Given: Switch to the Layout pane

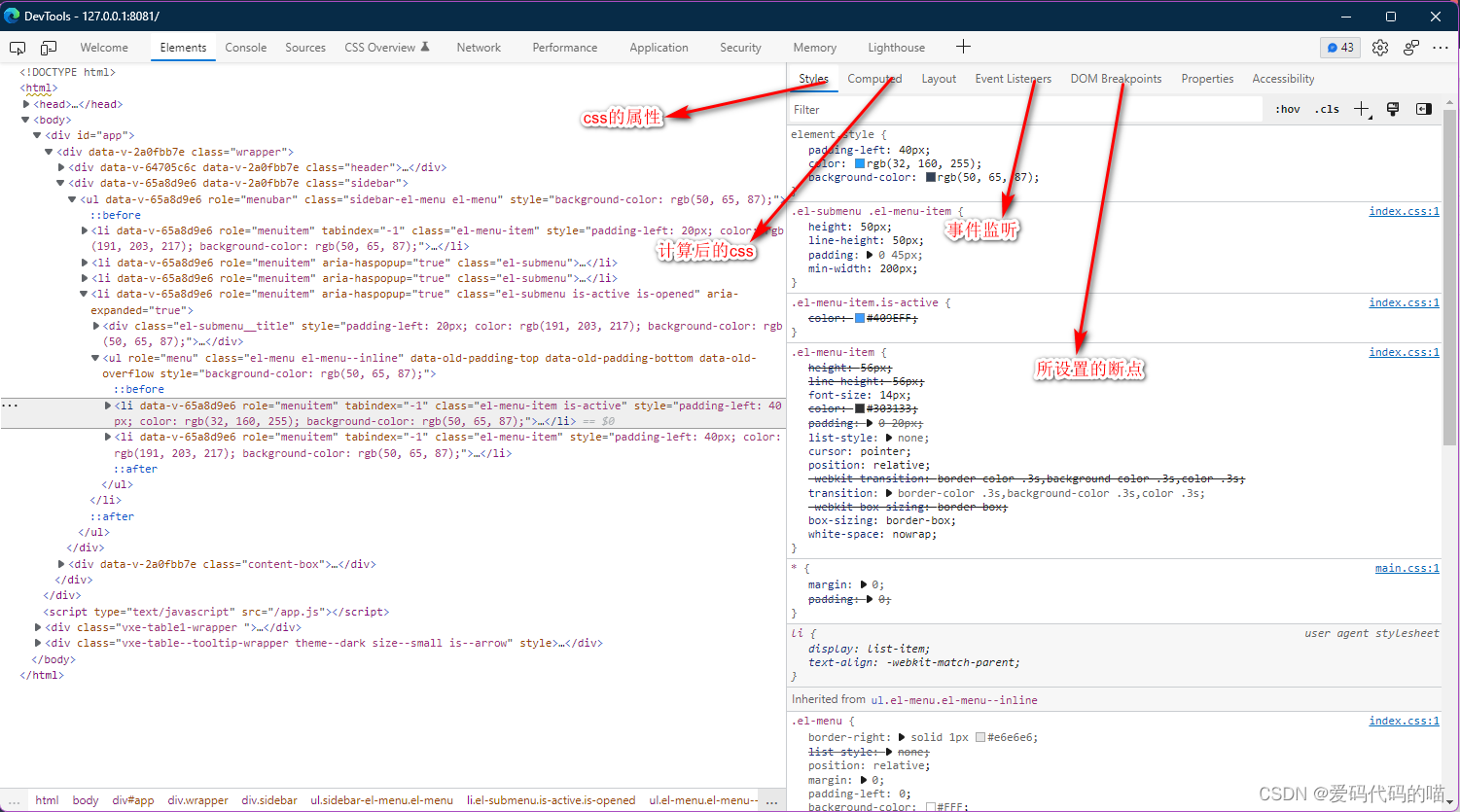Looking at the screenshot, I should [939, 79].
